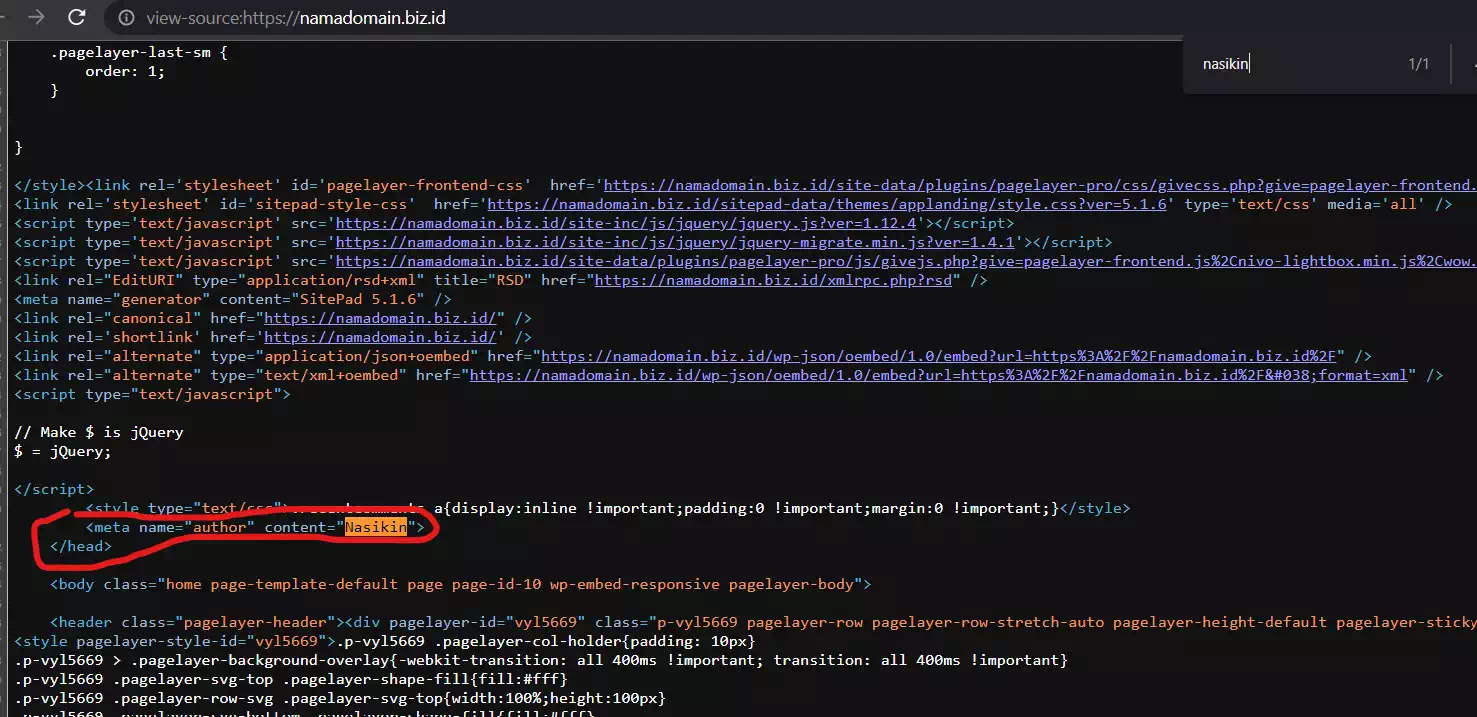Click the browser forward arrow
1477x717 pixels.
pos(37,17)
